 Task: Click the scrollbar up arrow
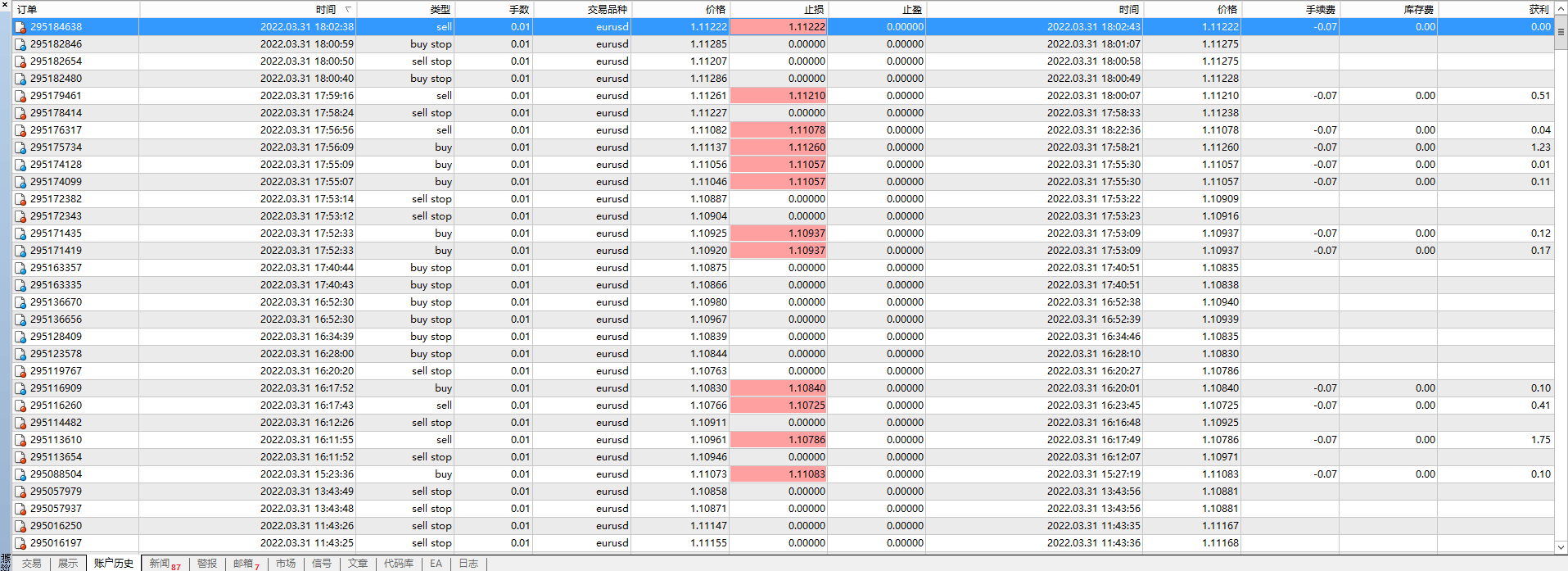click(1561, 10)
